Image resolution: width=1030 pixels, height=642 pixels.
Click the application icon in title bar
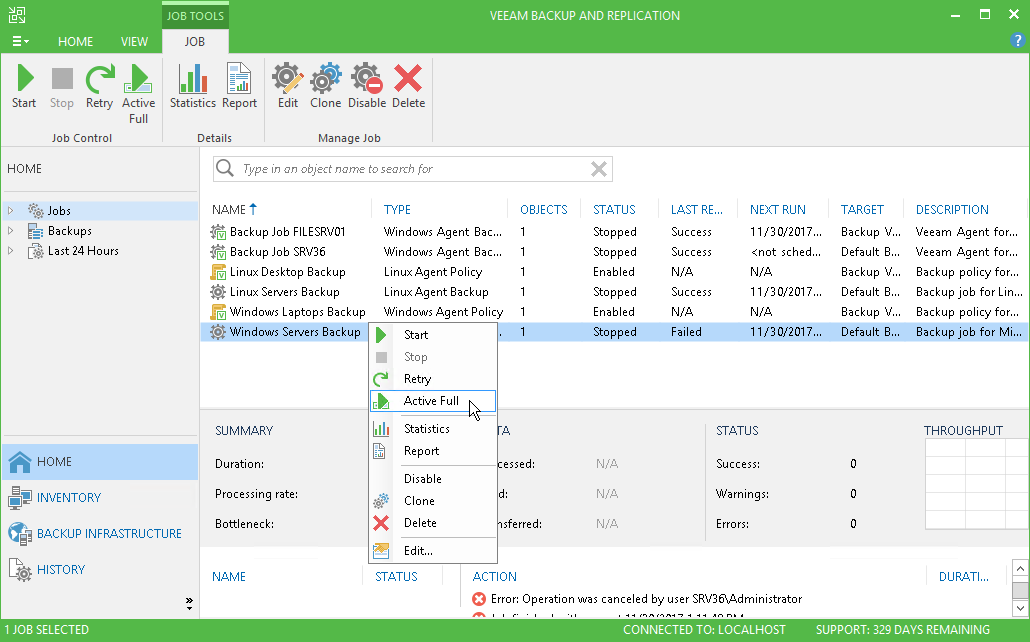[16, 14]
